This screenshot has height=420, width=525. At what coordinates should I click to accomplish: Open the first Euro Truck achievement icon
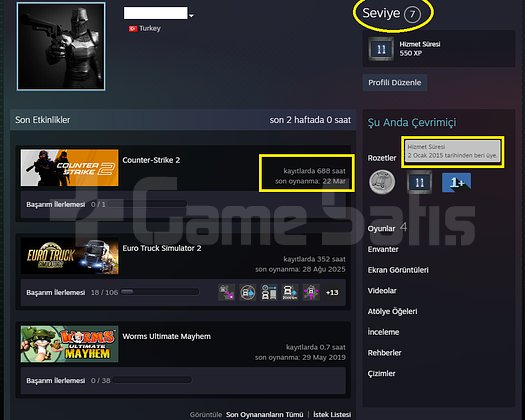coord(227,292)
